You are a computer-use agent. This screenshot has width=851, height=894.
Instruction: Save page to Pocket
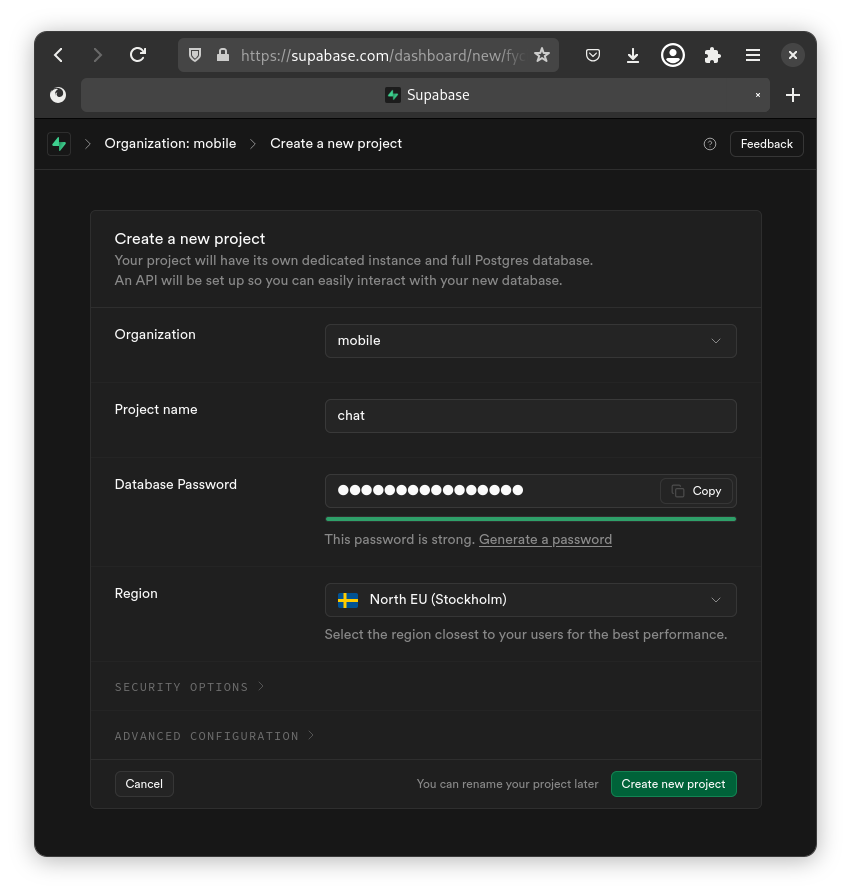[593, 55]
